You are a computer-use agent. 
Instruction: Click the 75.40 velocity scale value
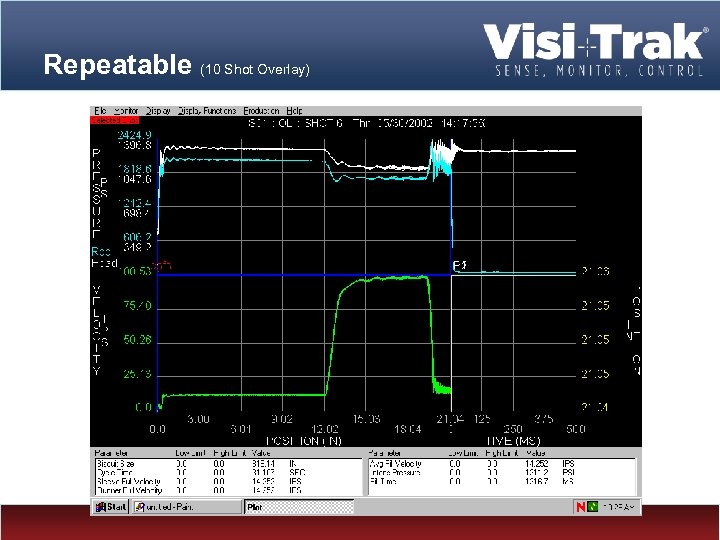tap(137, 305)
